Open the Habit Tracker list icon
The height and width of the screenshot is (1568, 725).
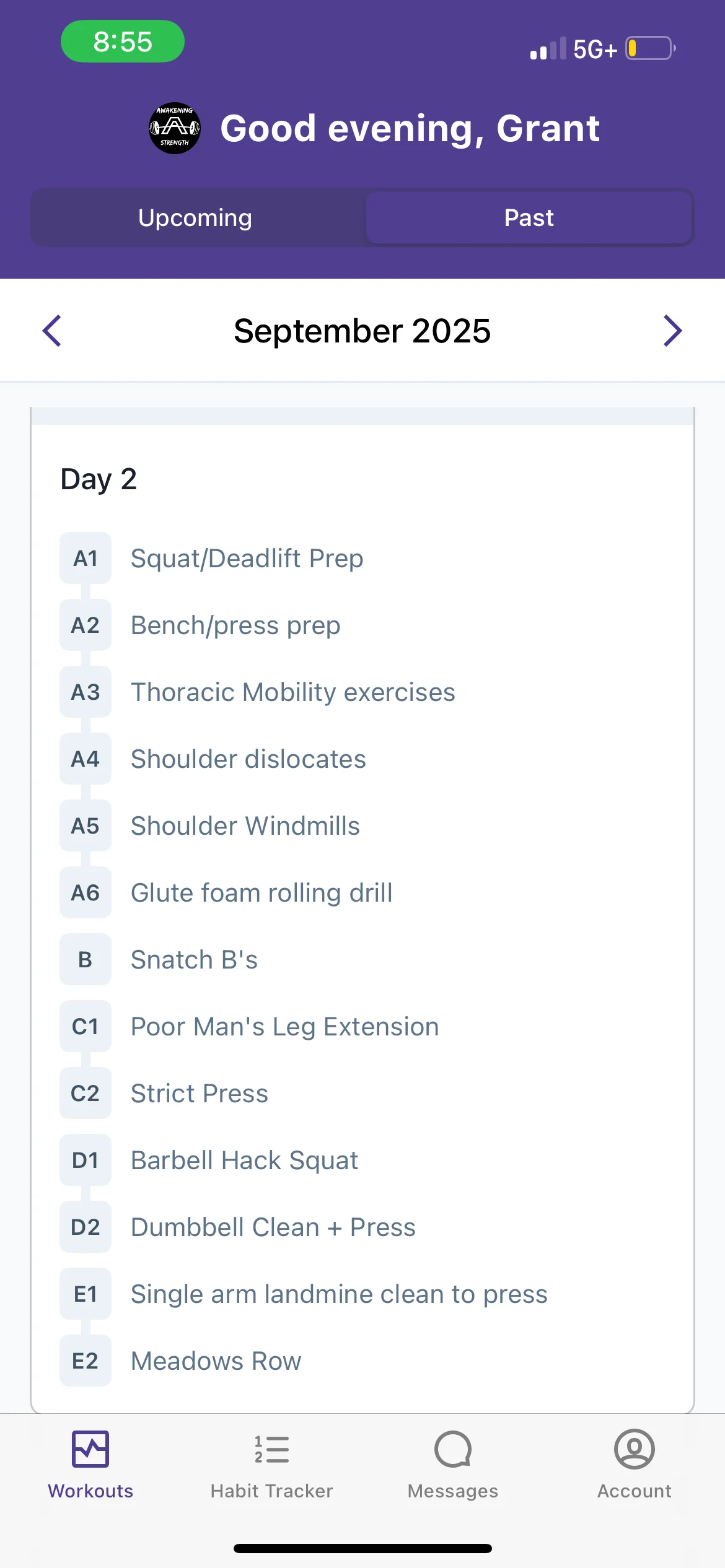click(x=271, y=1449)
